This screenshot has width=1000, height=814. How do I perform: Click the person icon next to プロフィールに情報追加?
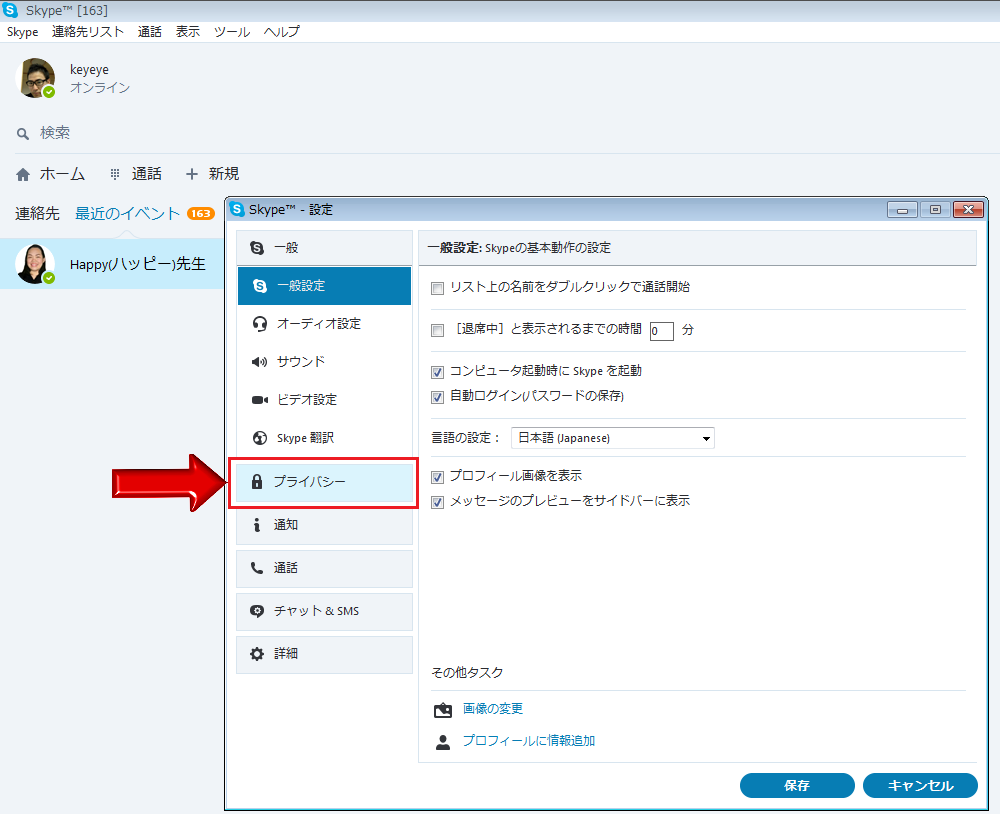[443, 742]
